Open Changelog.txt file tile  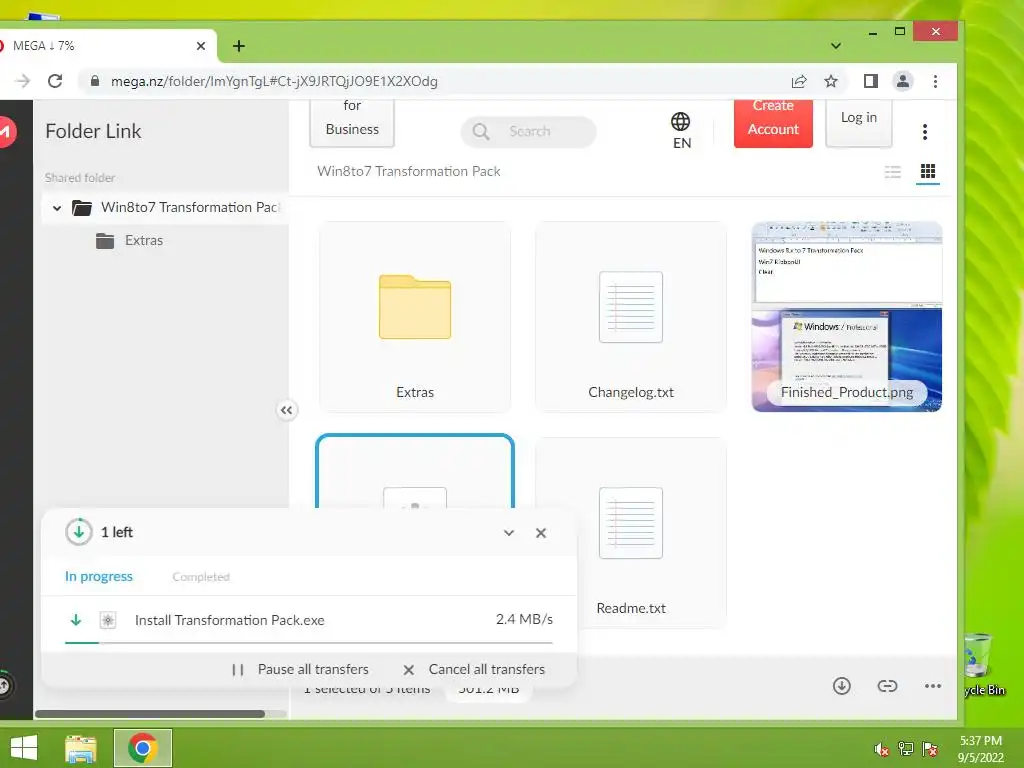pos(630,317)
